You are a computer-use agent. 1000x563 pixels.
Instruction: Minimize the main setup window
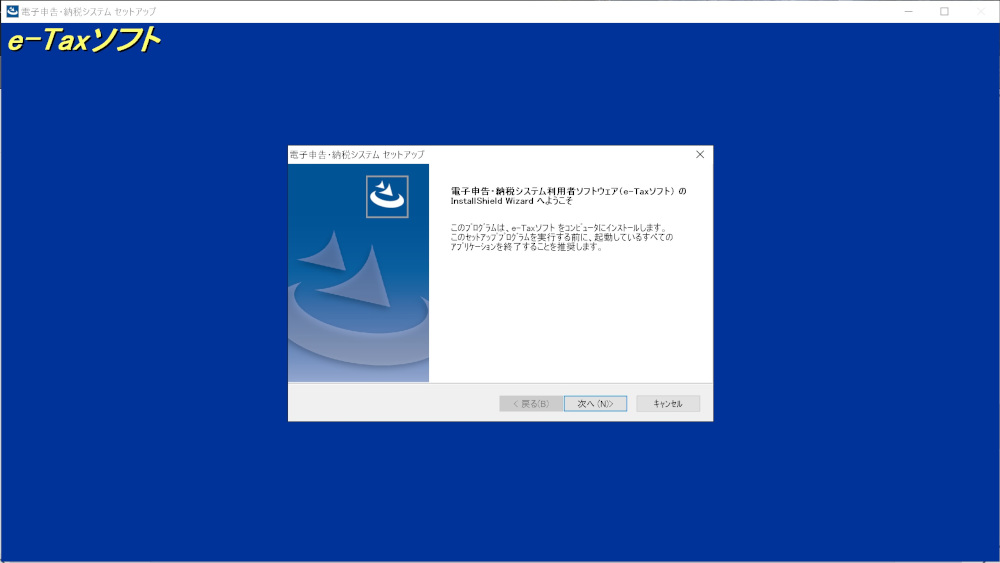click(908, 11)
